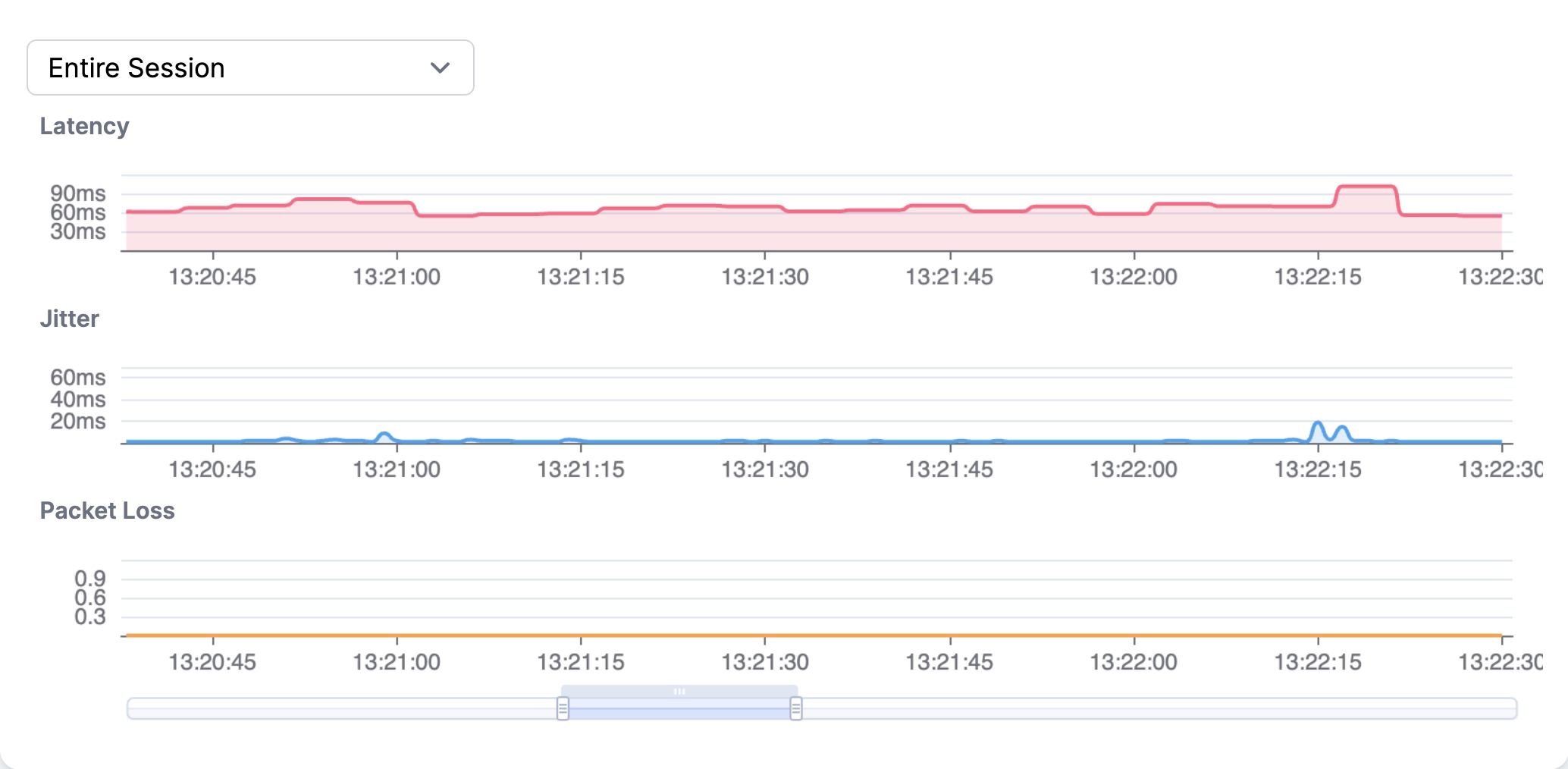Click the Jitter chart title
The image size is (1568, 769).
[x=69, y=319]
